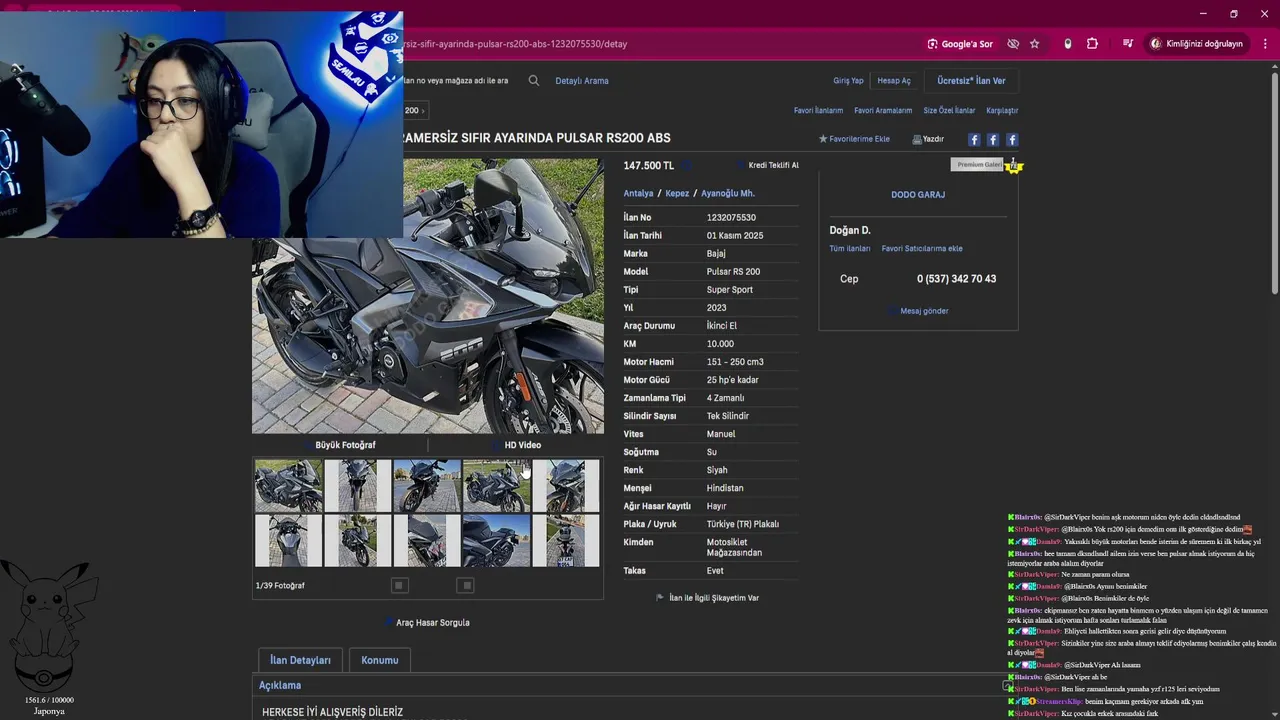Click the phone number 0 (537) 342 70 43
Screen dimensions: 1280x720
click(x=956, y=279)
